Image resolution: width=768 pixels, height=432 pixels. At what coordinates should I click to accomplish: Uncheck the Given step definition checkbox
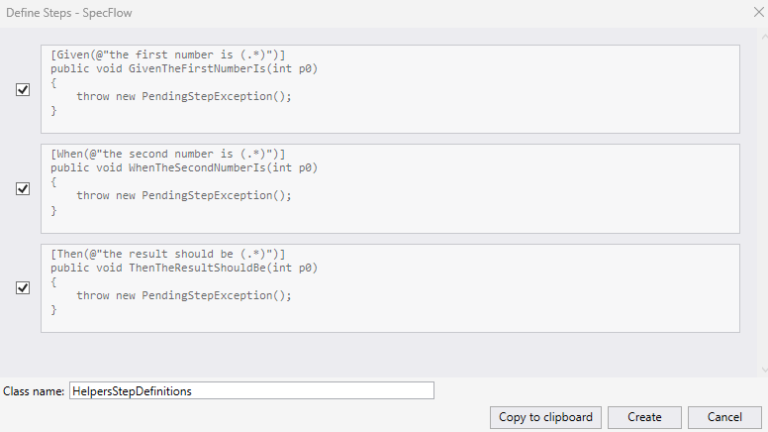pos(23,89)
